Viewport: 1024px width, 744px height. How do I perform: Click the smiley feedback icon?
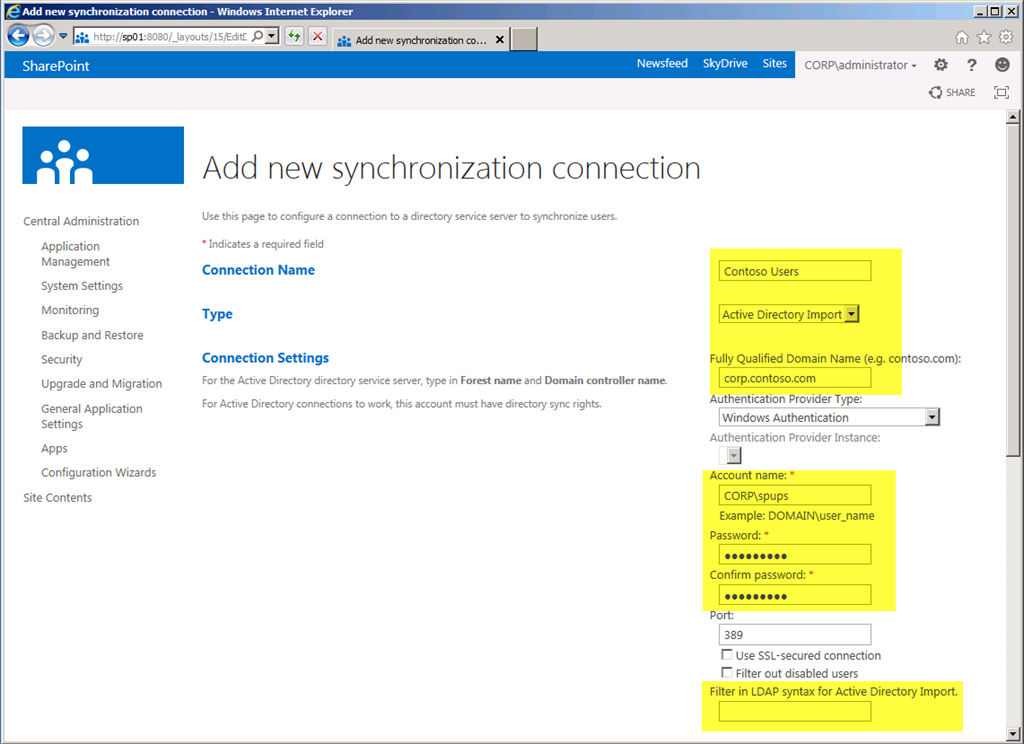[1001, 65]
